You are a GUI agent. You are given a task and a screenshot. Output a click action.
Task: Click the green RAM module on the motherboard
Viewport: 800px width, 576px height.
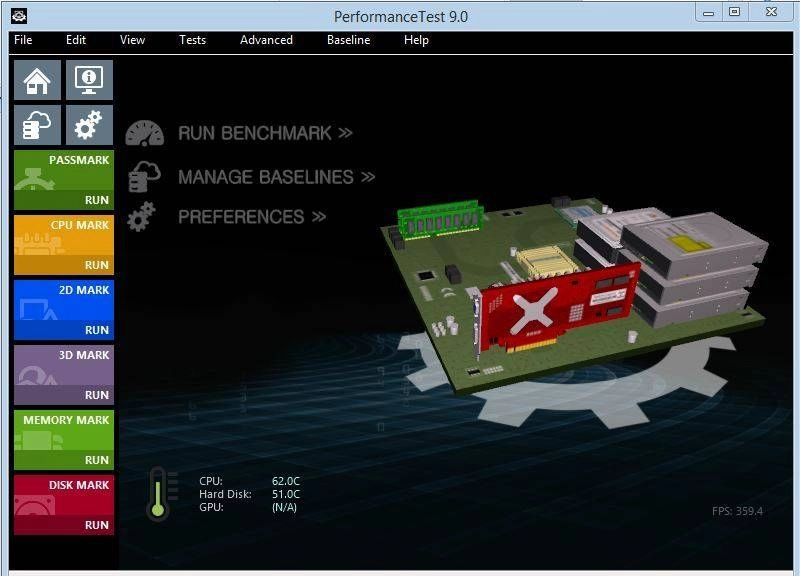click(x=440, y=220)
